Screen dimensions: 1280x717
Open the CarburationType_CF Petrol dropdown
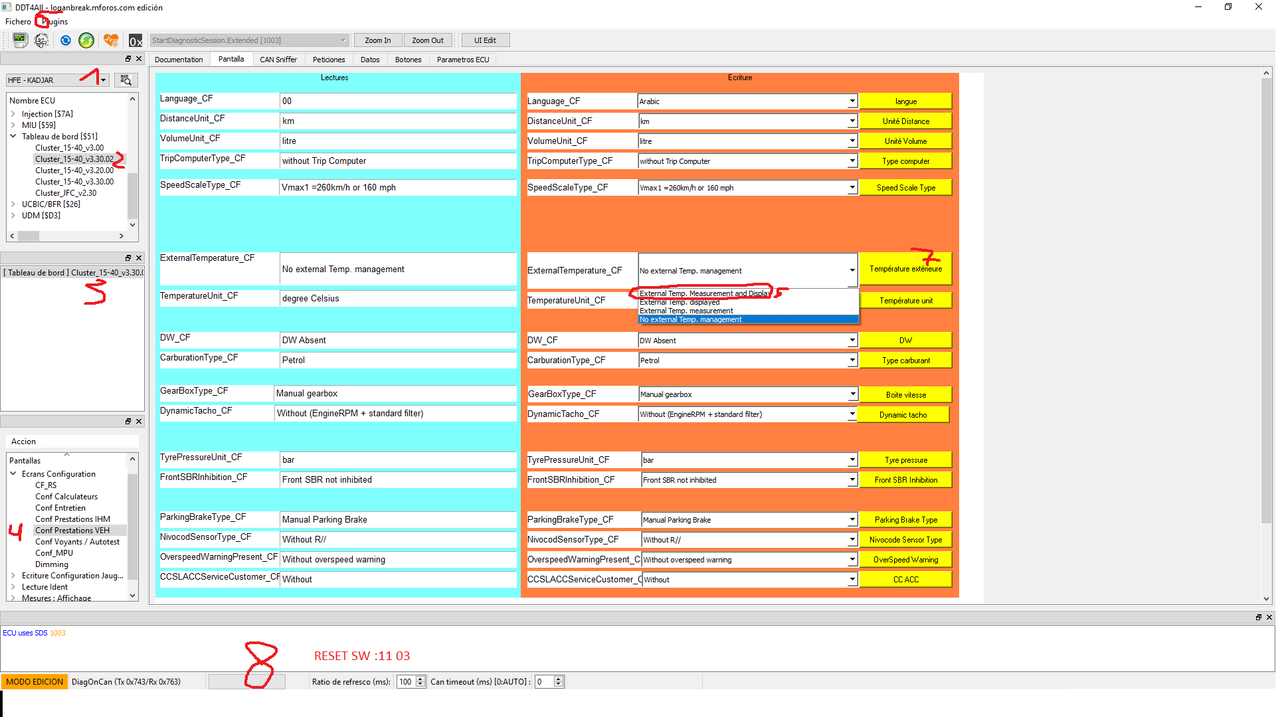(x=748, y=360)
